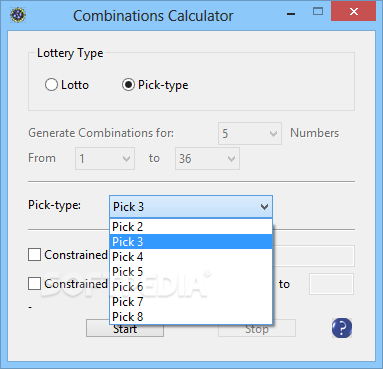Image resolution: width=383 pixels, height=369 pixels.
Task: Choose Pick 5 from the list
Action: pyautogui.click(x=191, y=272)
